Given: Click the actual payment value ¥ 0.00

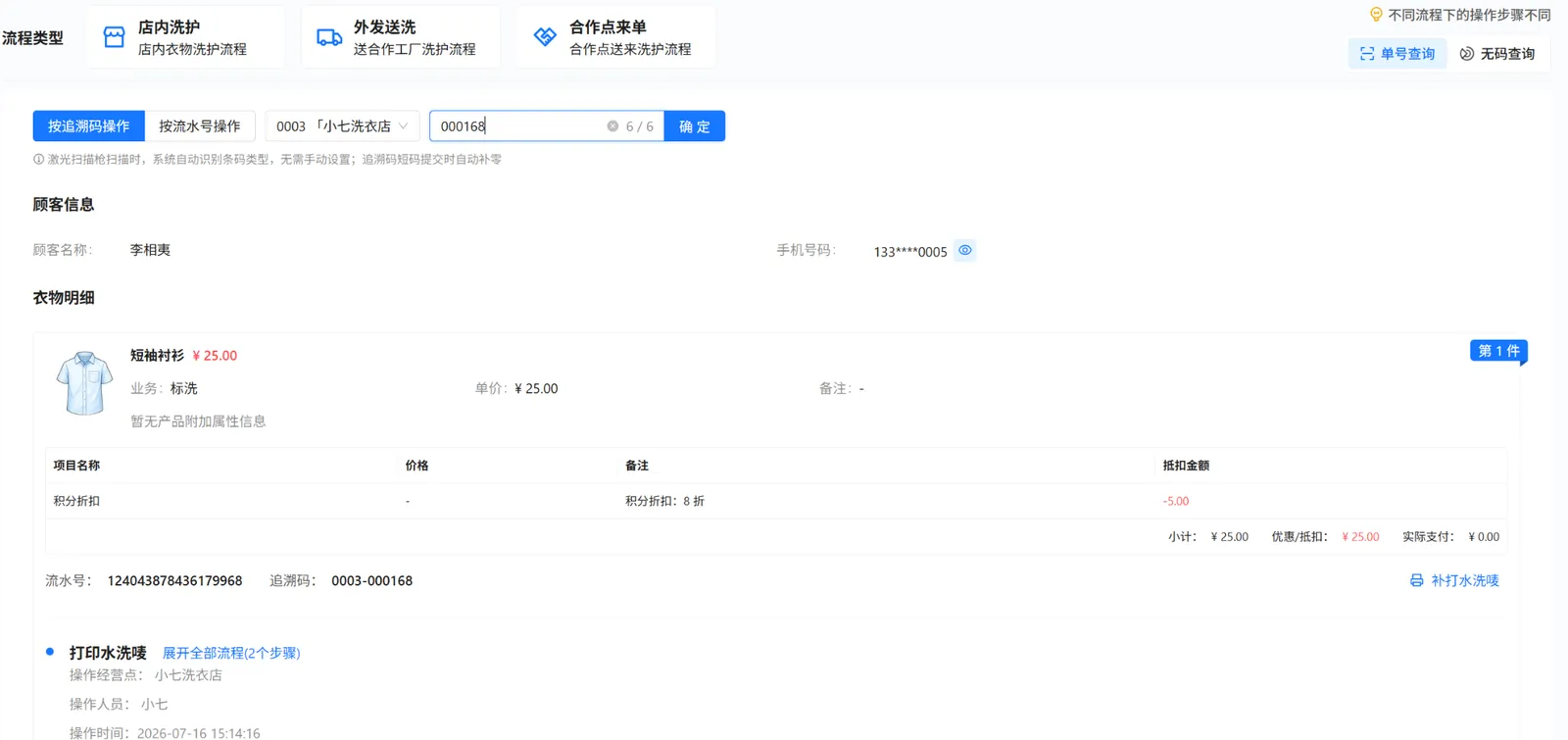Looking at the screenshot, I should click(1484, 537).
